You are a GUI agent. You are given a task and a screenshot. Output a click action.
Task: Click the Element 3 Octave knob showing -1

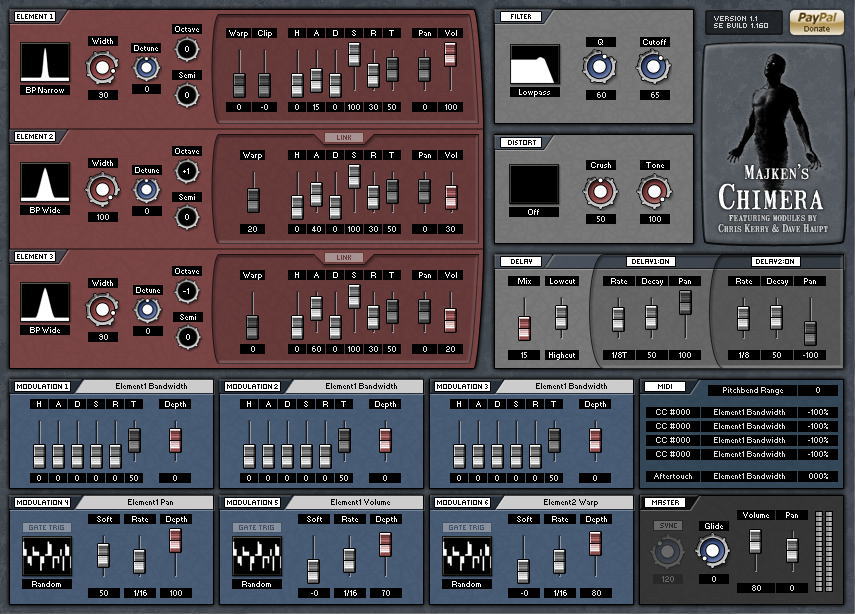(187, 291)
